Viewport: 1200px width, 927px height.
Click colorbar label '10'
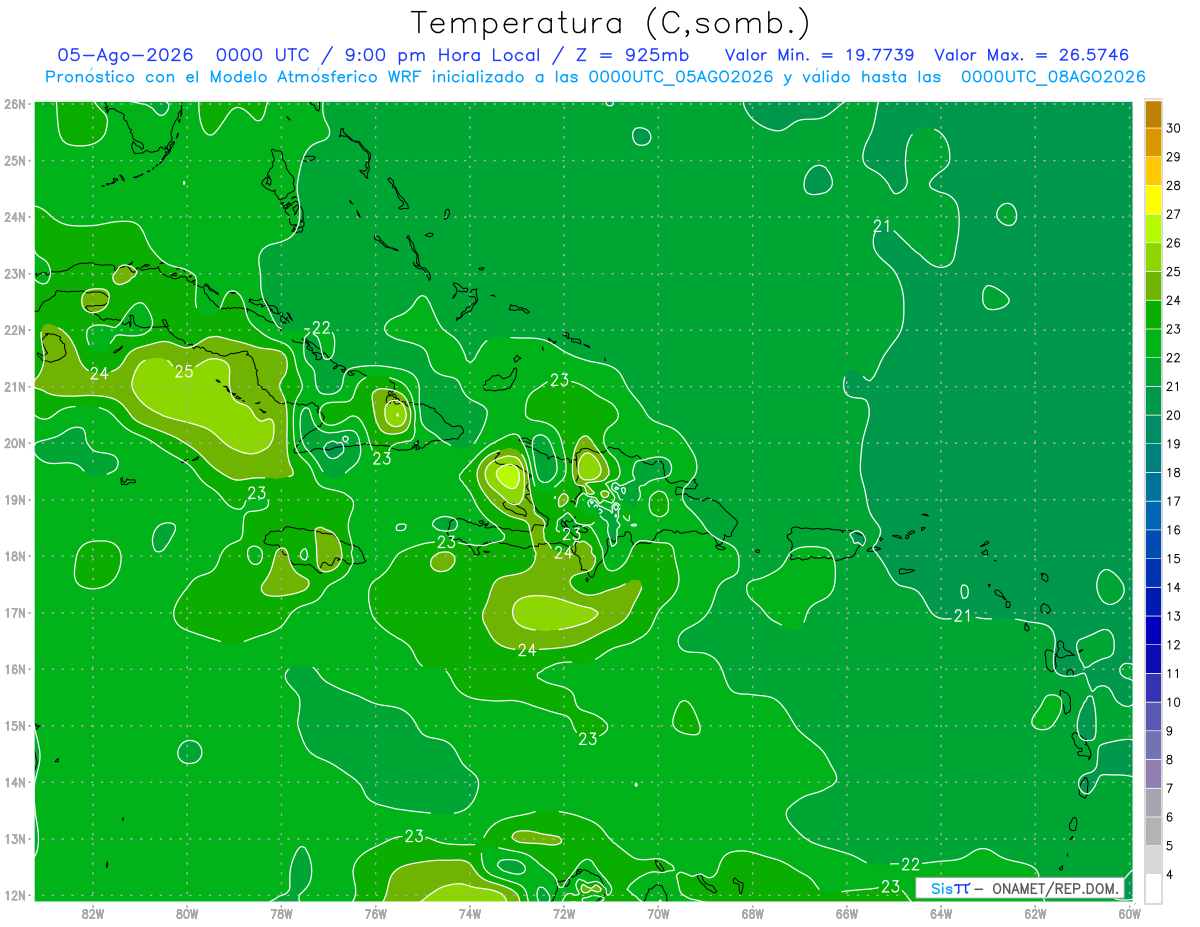pos(1173,702)
